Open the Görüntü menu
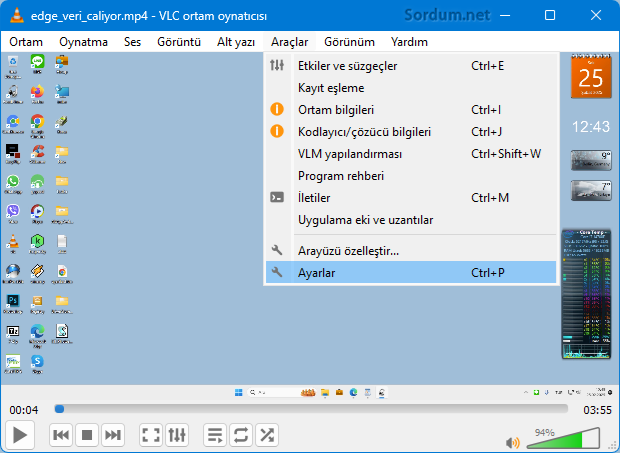This screenshot has width=620, height=453. [179, 42]
